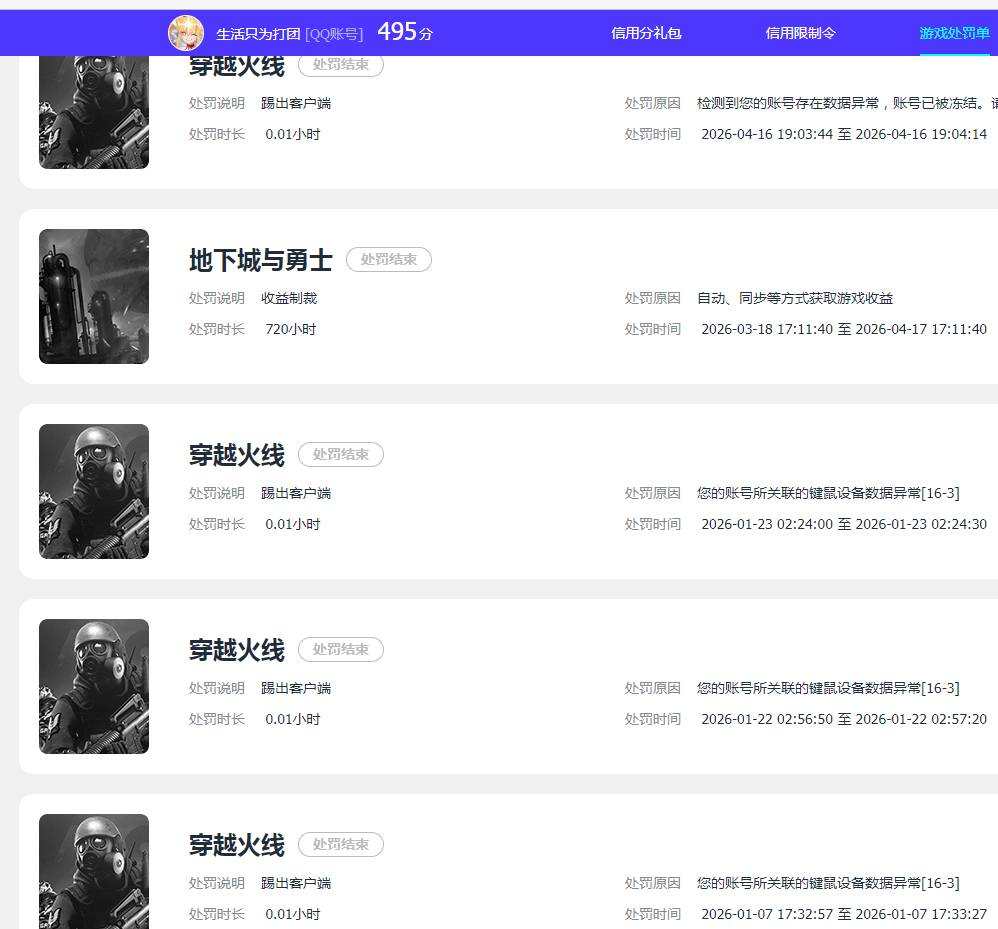Click the username 生活只为打团
The width and height of the screenshot is (998, 929).
click(258, 34)
